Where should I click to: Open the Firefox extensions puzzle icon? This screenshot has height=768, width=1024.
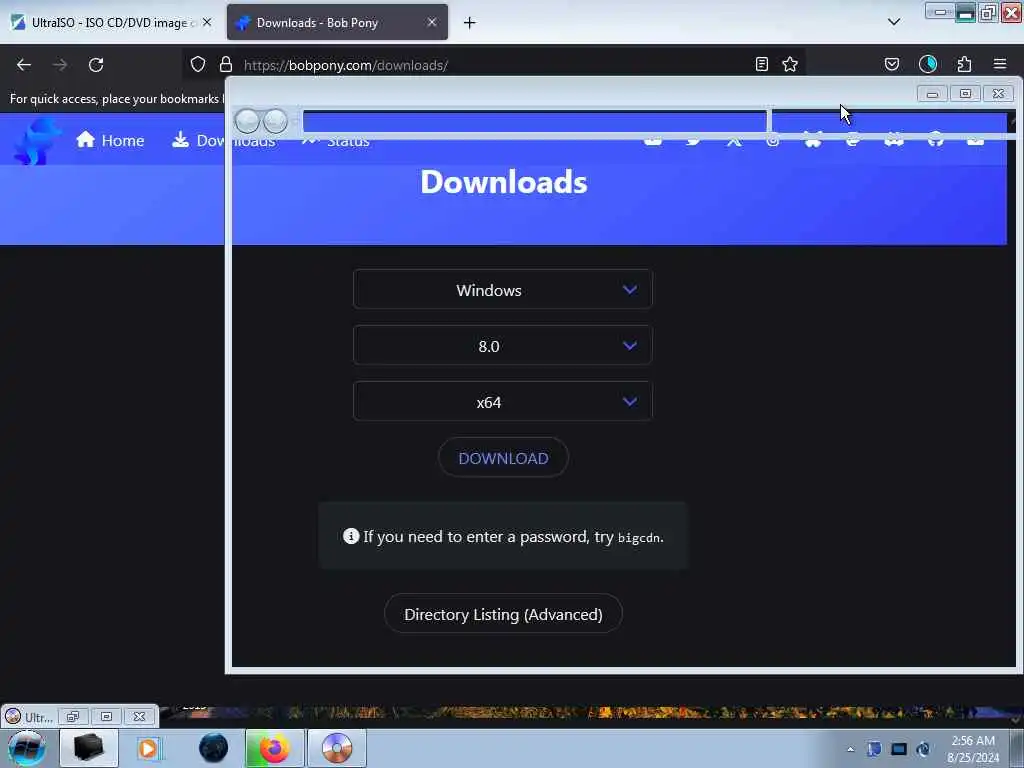point(964,64)
